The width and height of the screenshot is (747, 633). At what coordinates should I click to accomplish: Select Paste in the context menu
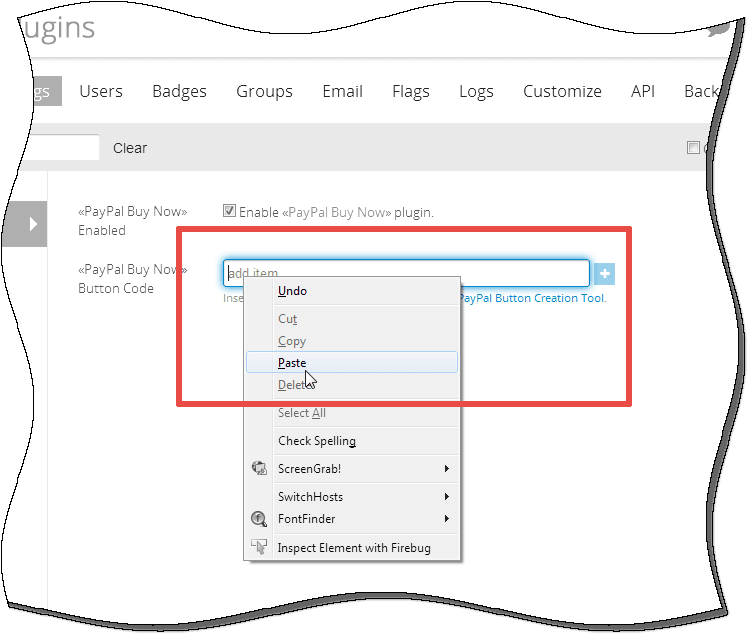[x=352, y=362]
